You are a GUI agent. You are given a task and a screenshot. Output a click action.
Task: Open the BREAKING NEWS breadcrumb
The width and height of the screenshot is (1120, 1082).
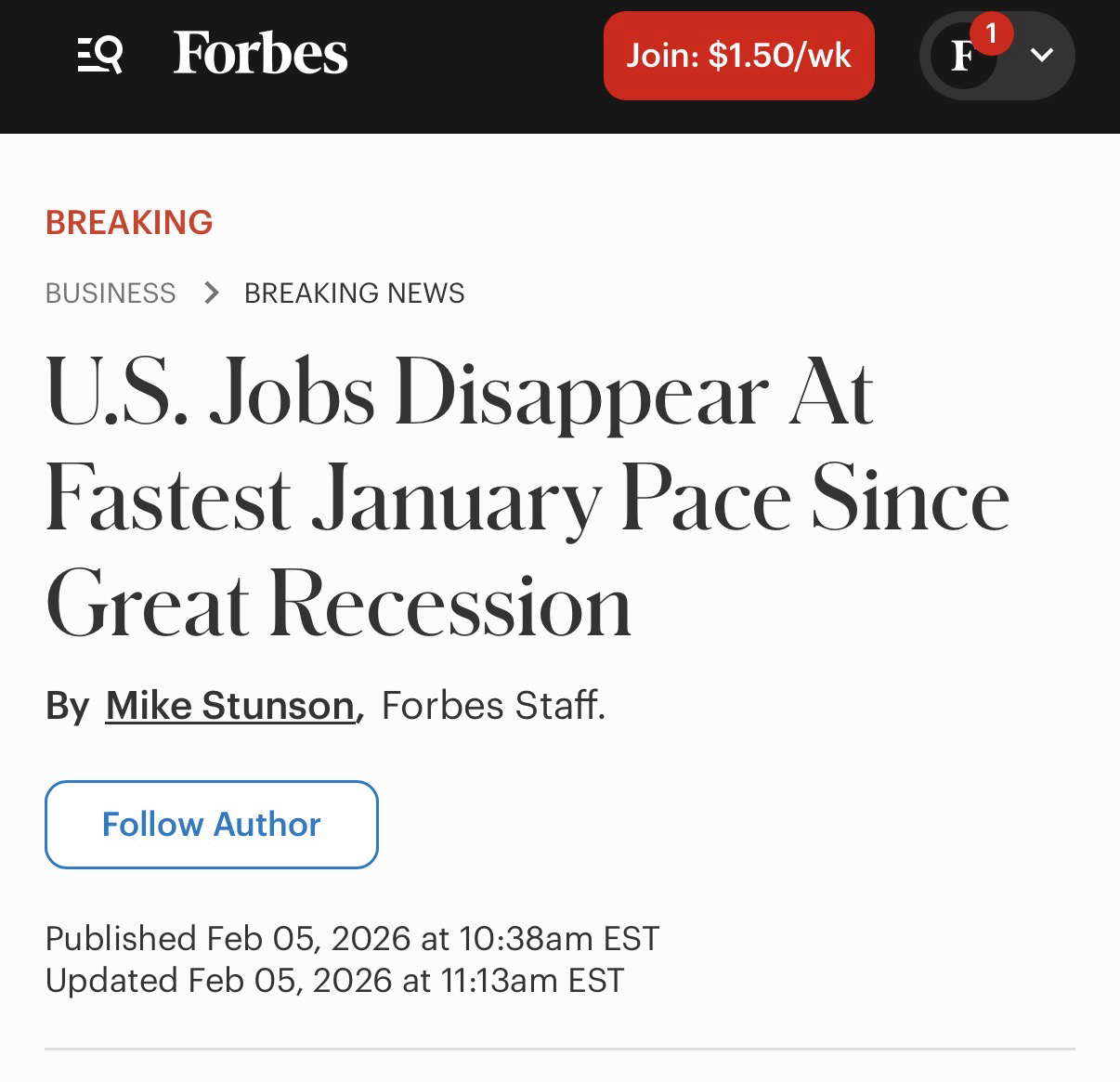pos(354,293)
